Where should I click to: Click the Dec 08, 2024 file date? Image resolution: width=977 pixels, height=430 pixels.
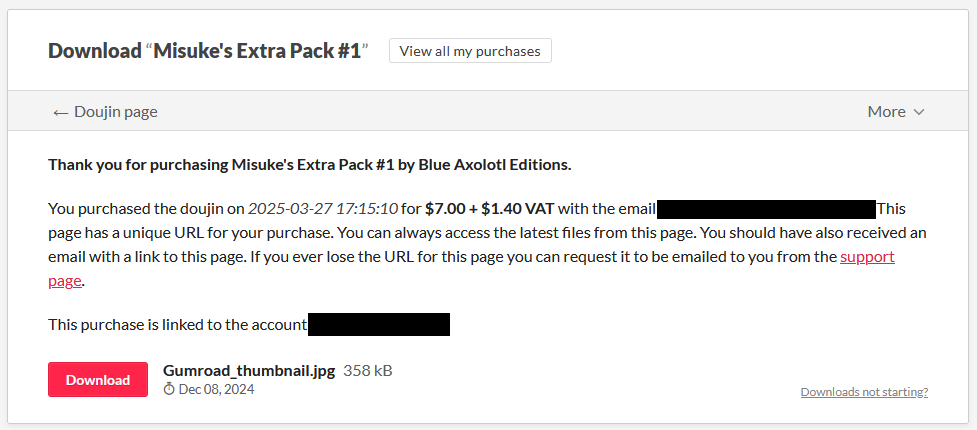216,389
